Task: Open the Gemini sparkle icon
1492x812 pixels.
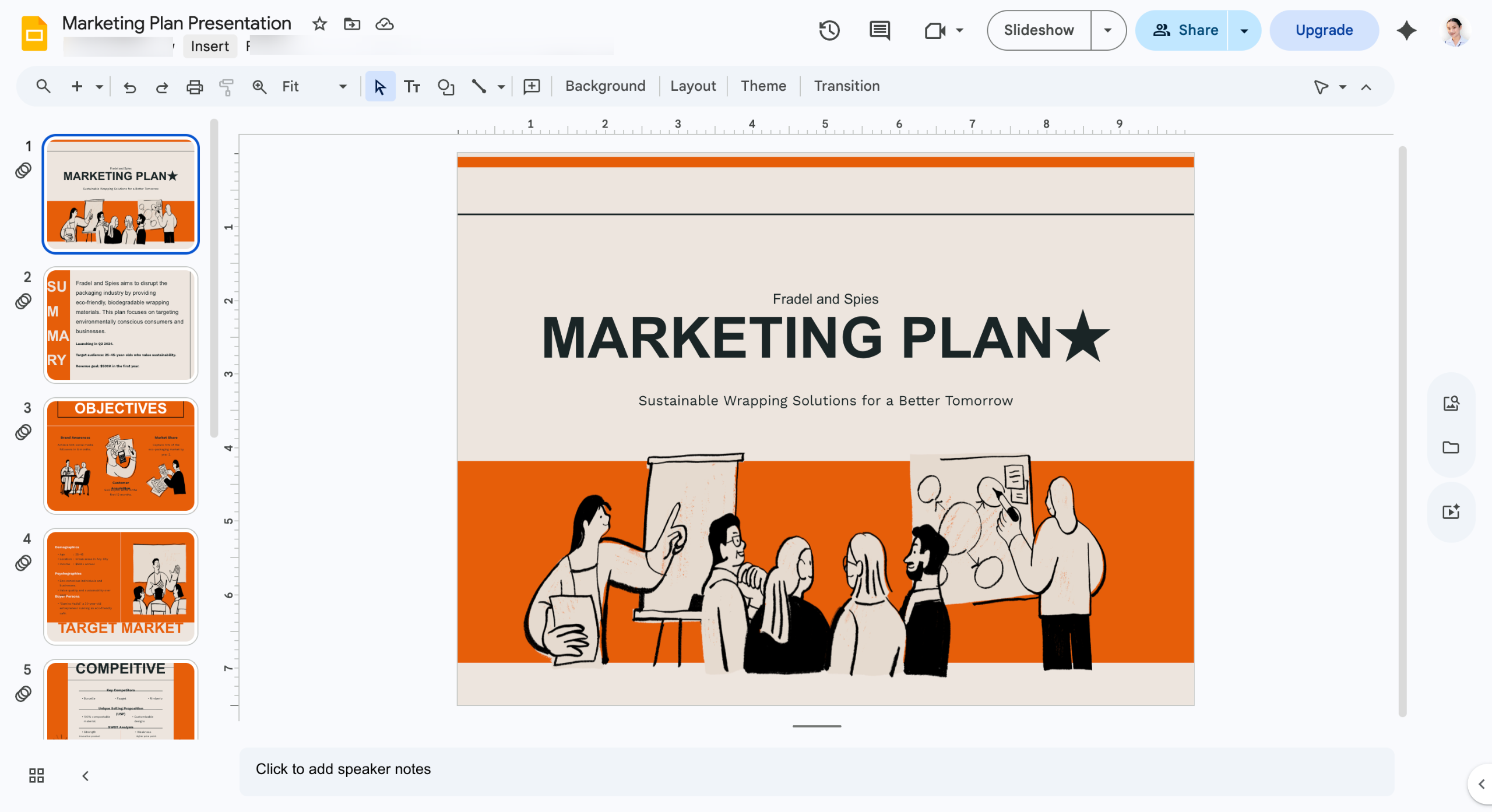Action: pyautogui.click(x=1406, y=30)
